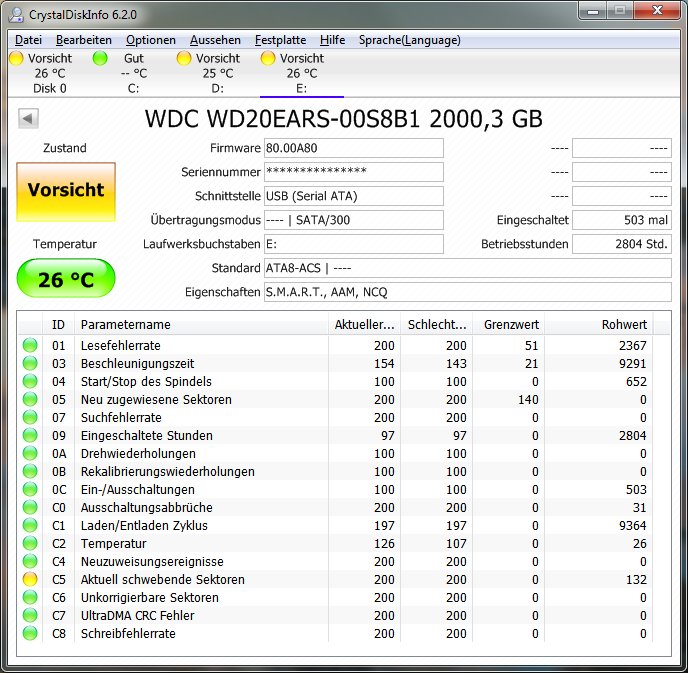This screenshot has width=688, height=673.
Task: Click green status icon for Ein-/Ausschaltungen
Action: (x=30, y=489)
